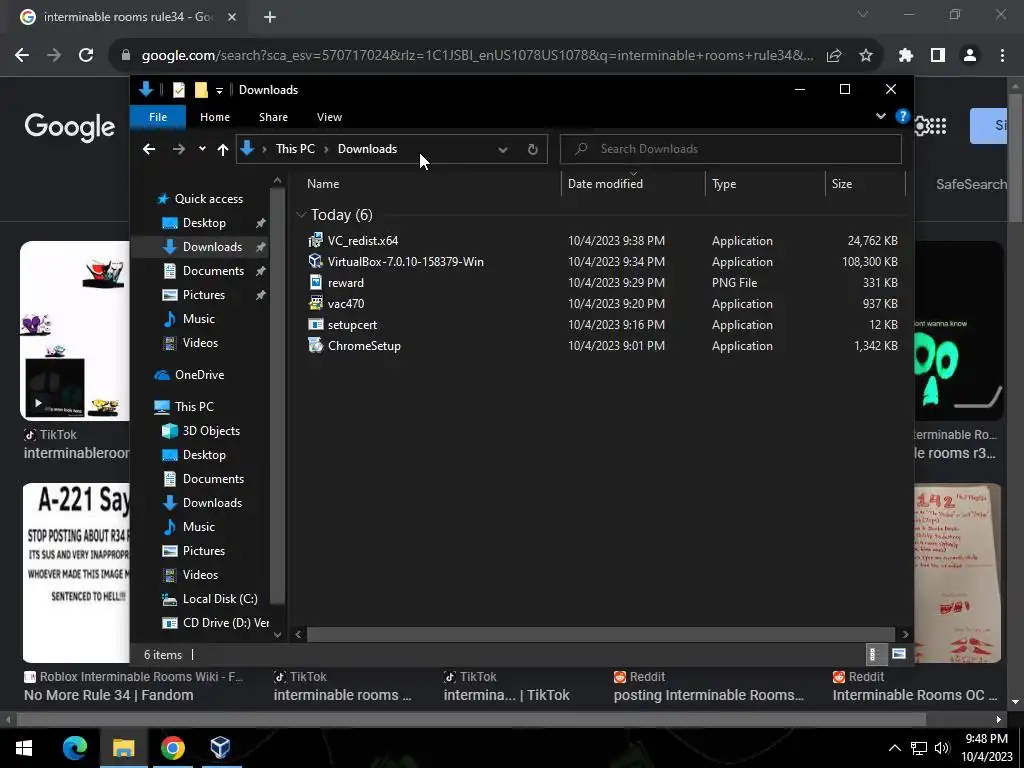Select the vac470 application icon
Viewport: 1024px width, 768px height.
pyautogui.click(x=315, y=303)
